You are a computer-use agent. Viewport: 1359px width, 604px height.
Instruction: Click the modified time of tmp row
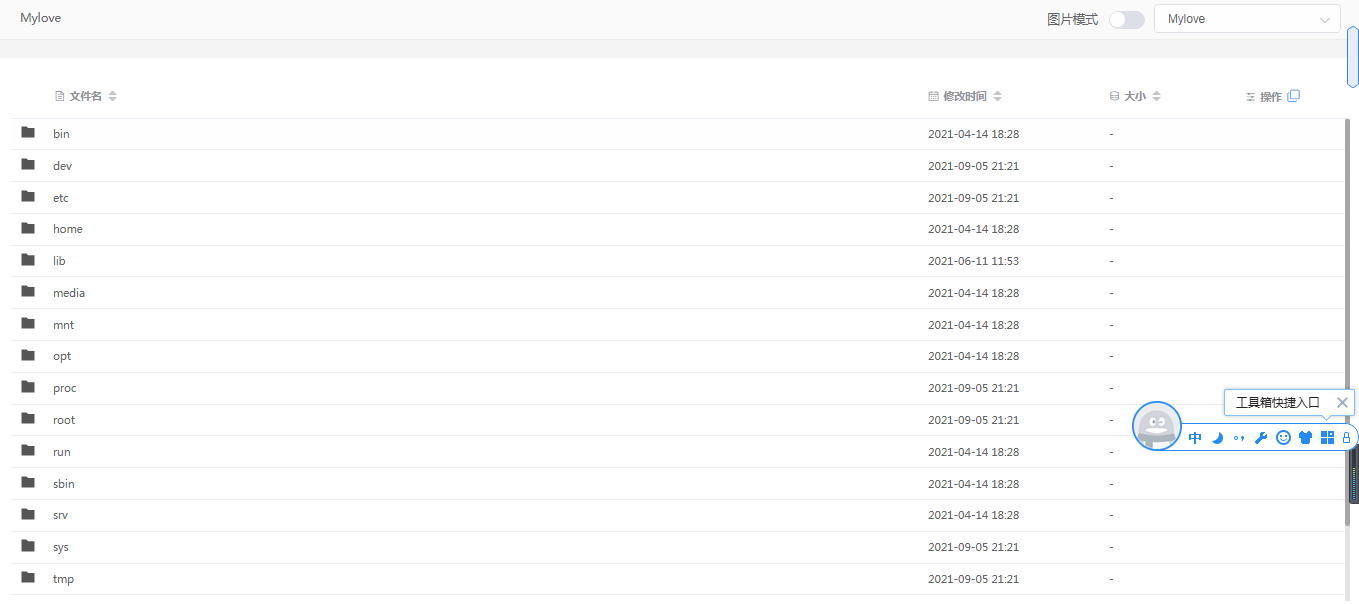pos(973,578)
